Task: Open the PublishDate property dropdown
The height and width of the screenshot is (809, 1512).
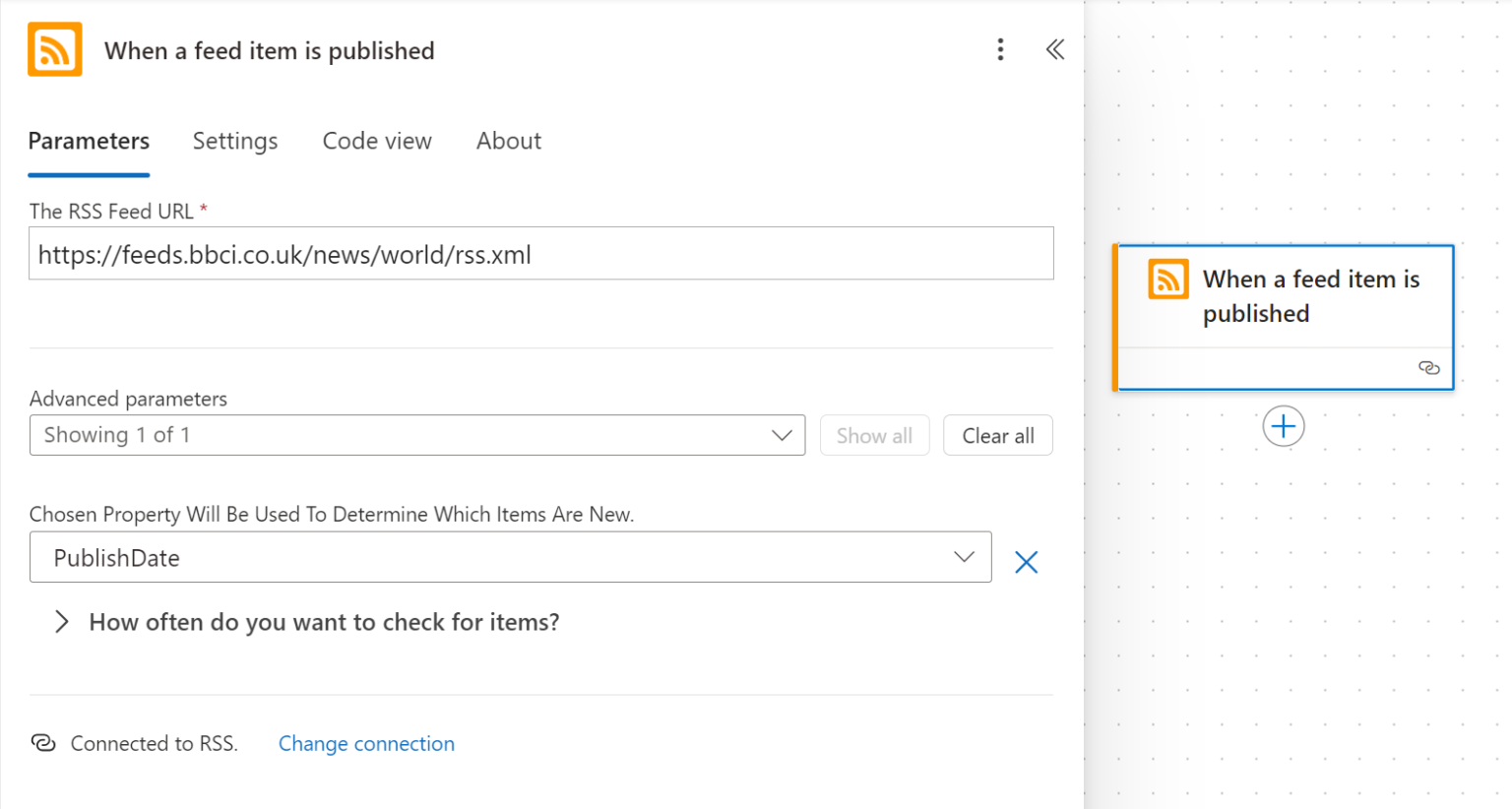Action: click(510, 558)
